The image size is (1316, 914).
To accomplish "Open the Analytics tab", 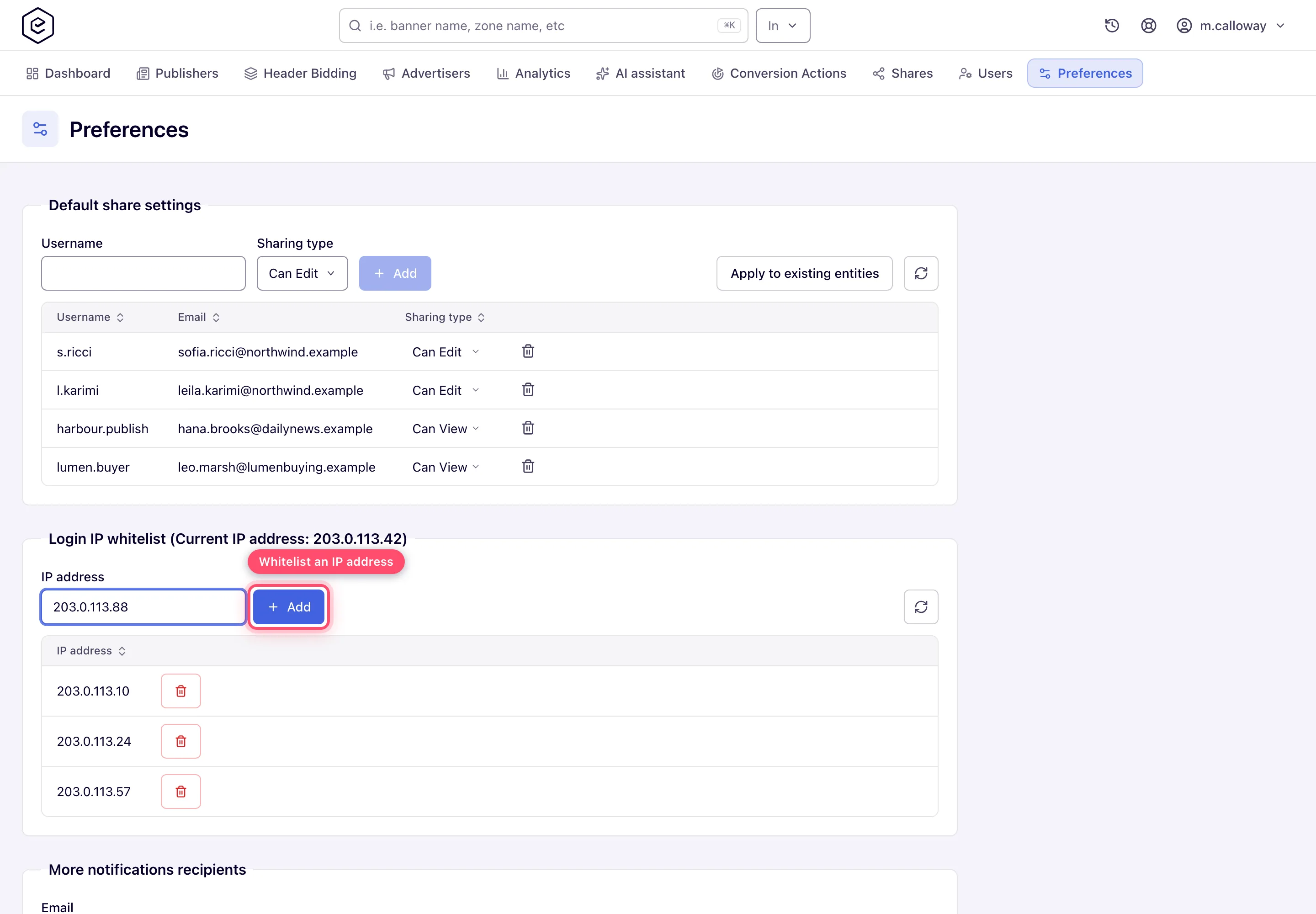I will coord(533,73).
